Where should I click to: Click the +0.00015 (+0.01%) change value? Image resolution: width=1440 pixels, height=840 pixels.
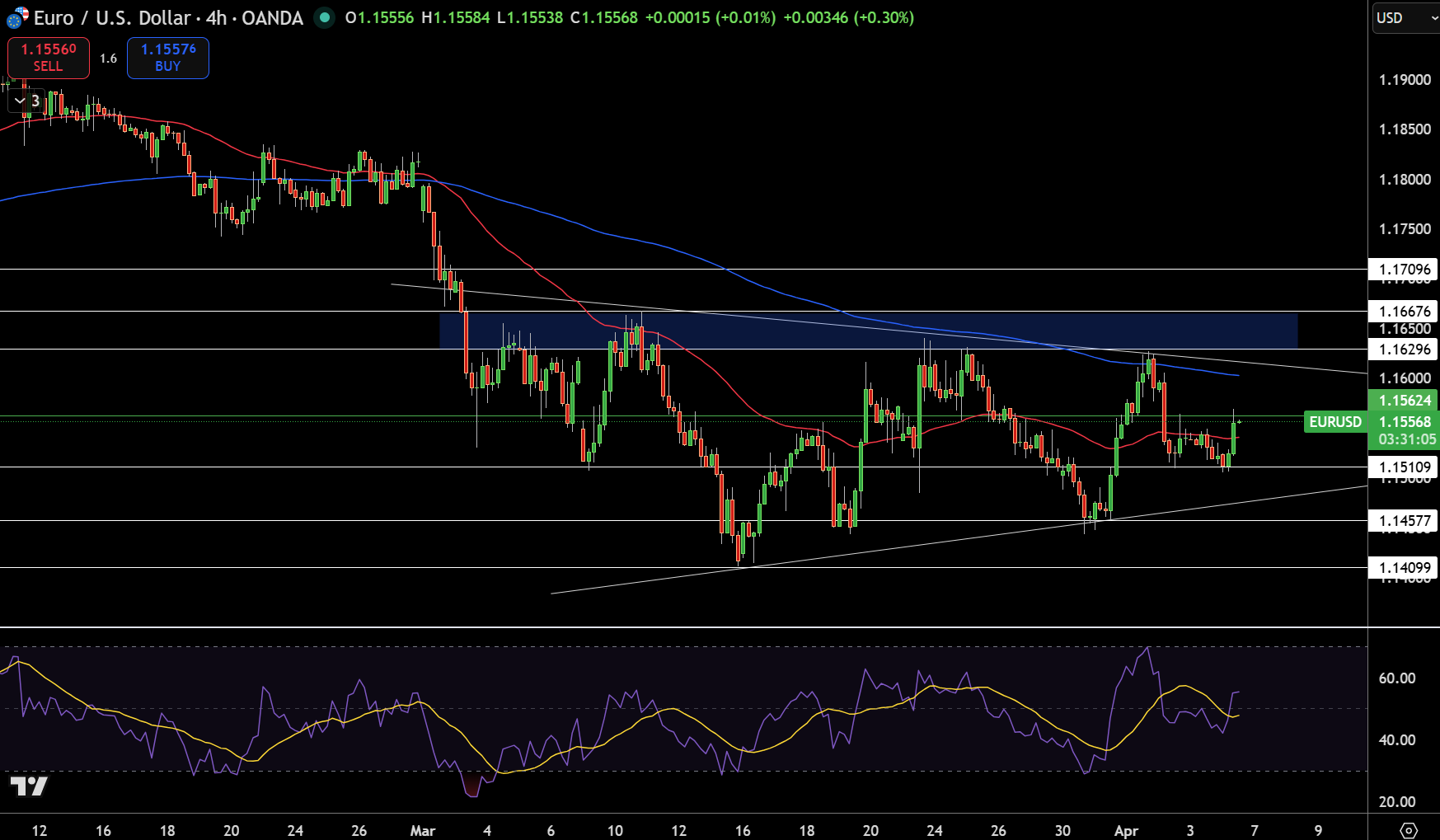click(711, 17)
